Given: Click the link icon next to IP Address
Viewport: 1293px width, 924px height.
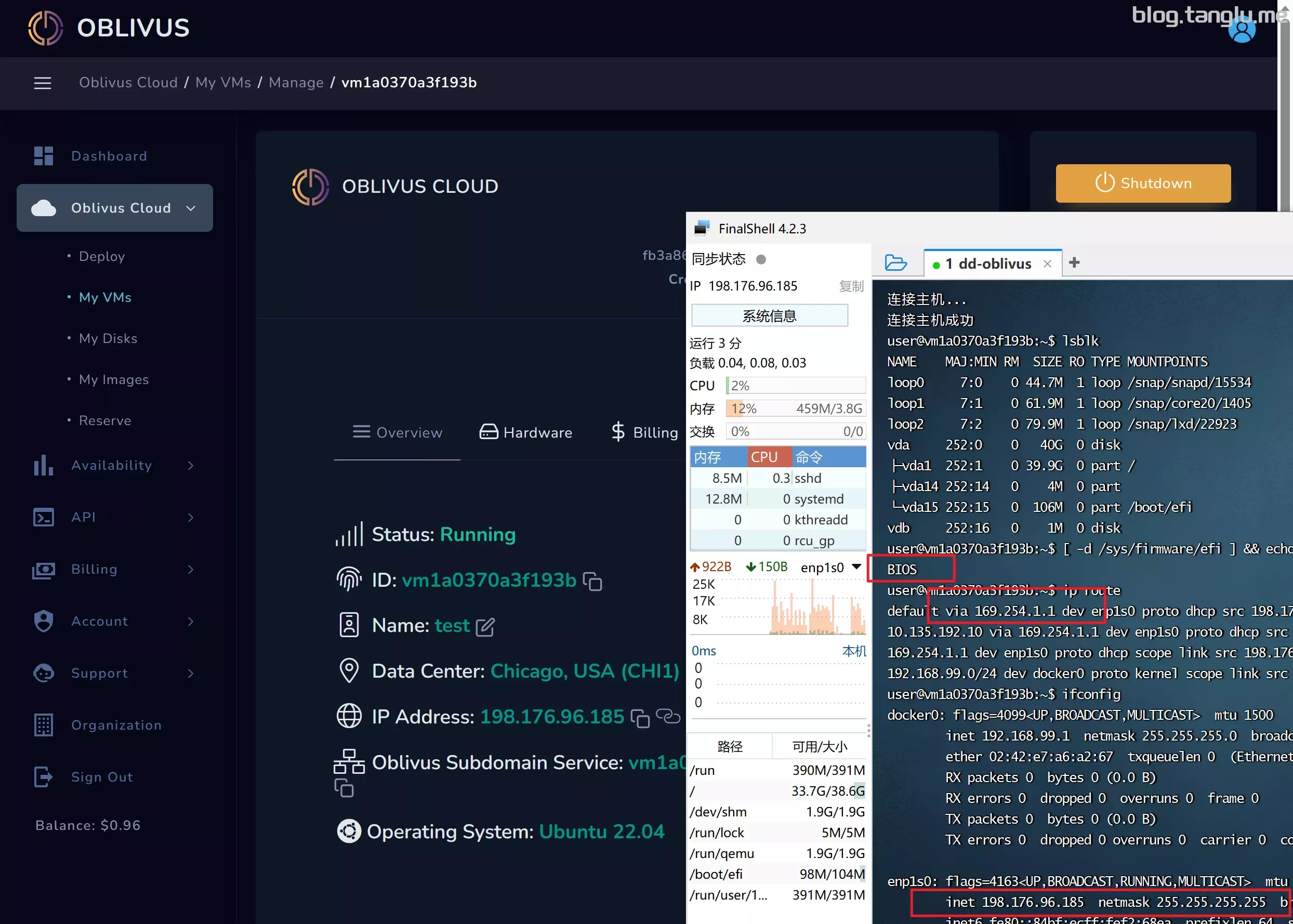Looking at the screenshot, I should pos(668,716).
